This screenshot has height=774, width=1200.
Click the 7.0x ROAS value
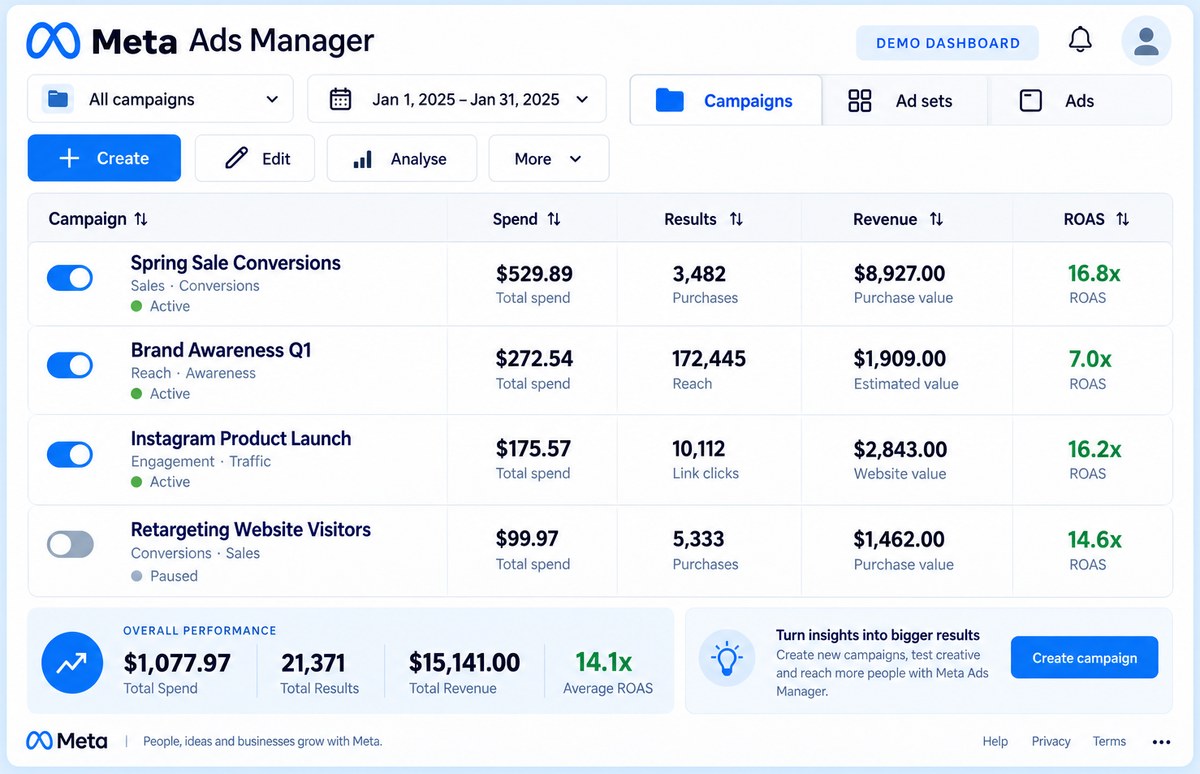(1089, 358)
